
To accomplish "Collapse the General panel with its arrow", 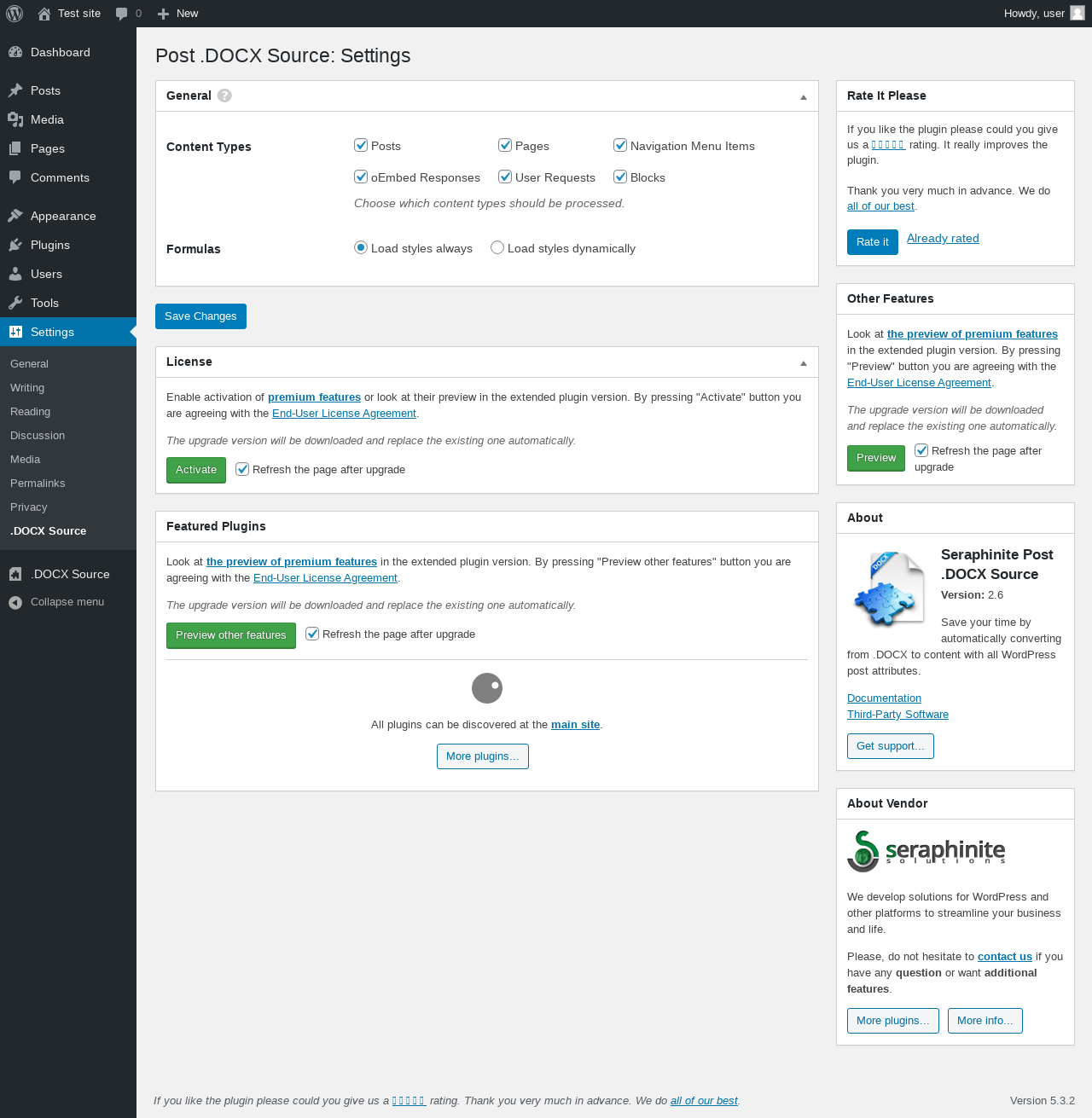I will (x=804, y=97).
